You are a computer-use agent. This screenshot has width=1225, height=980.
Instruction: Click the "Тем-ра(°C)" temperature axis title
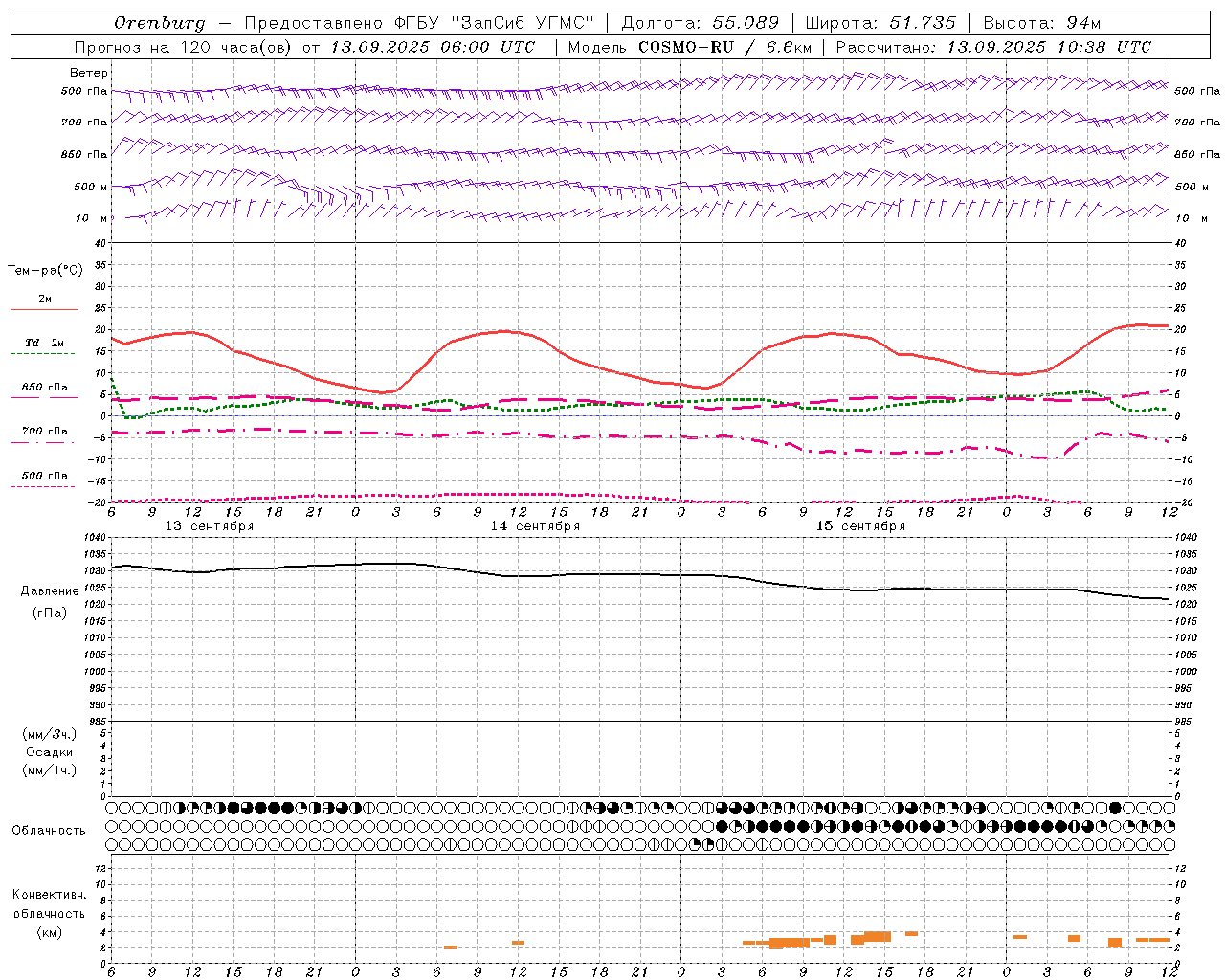45,271
